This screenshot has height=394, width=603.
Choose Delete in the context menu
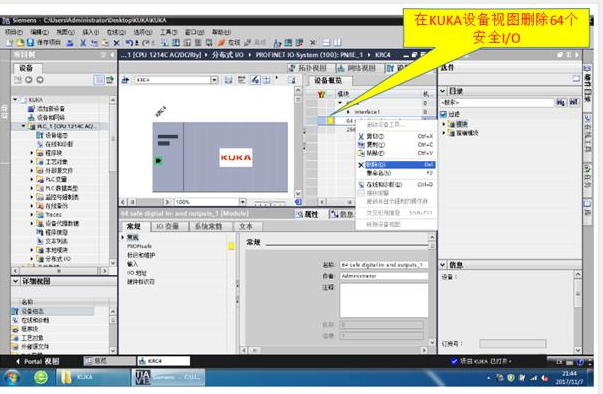pos(396,165)
